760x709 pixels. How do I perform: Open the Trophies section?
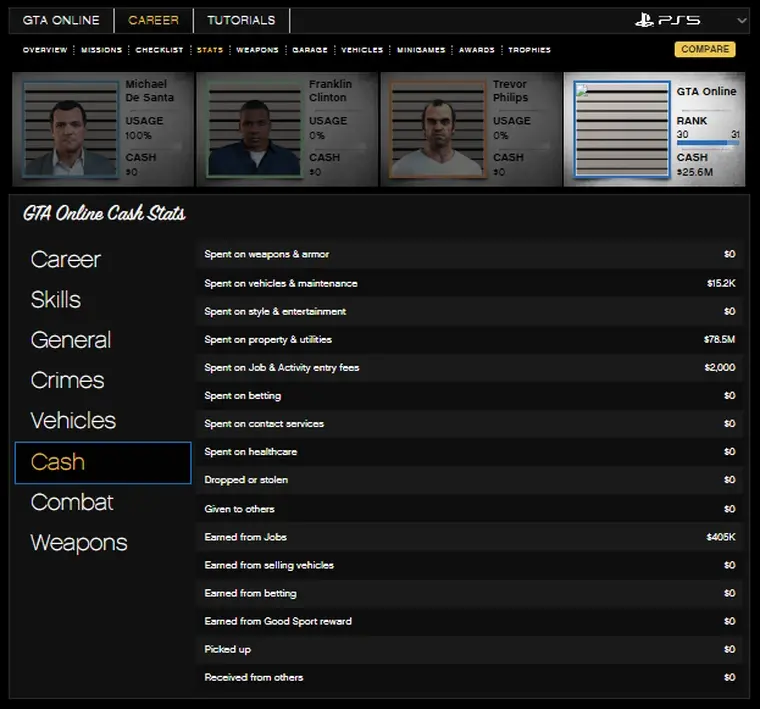tap(529, 50)
